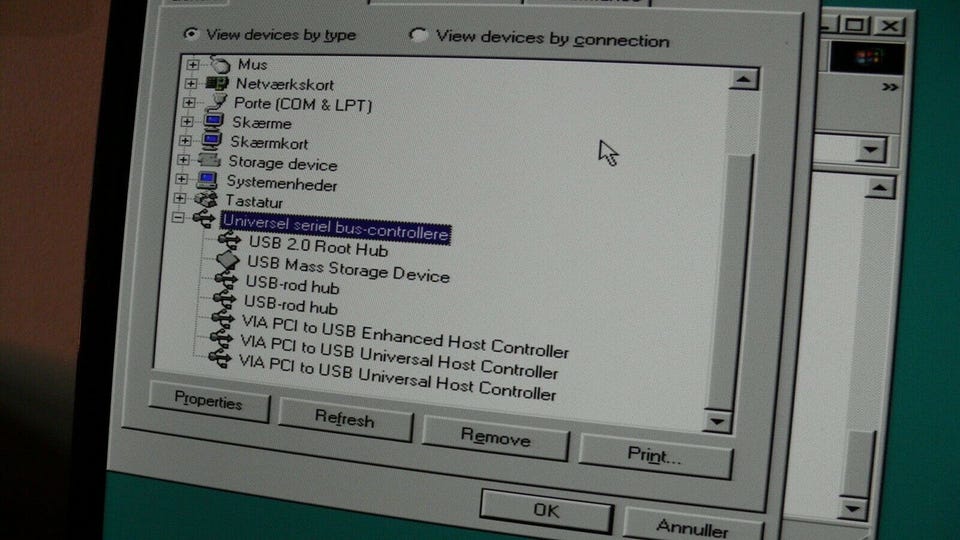
Task: Click the Remove button
Action: 495,438
